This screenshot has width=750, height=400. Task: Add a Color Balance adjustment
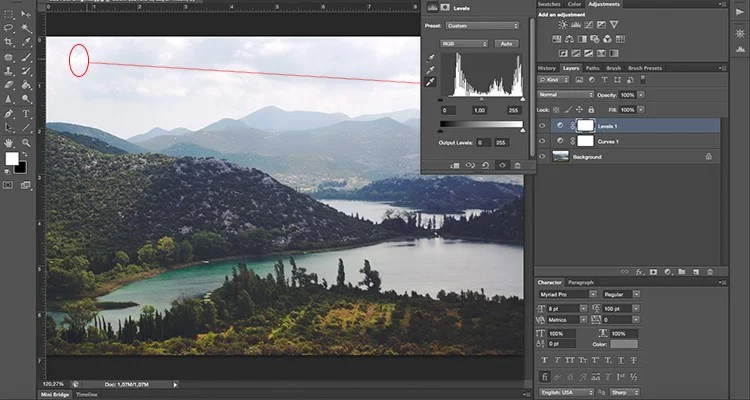click(x=569, y=39)
